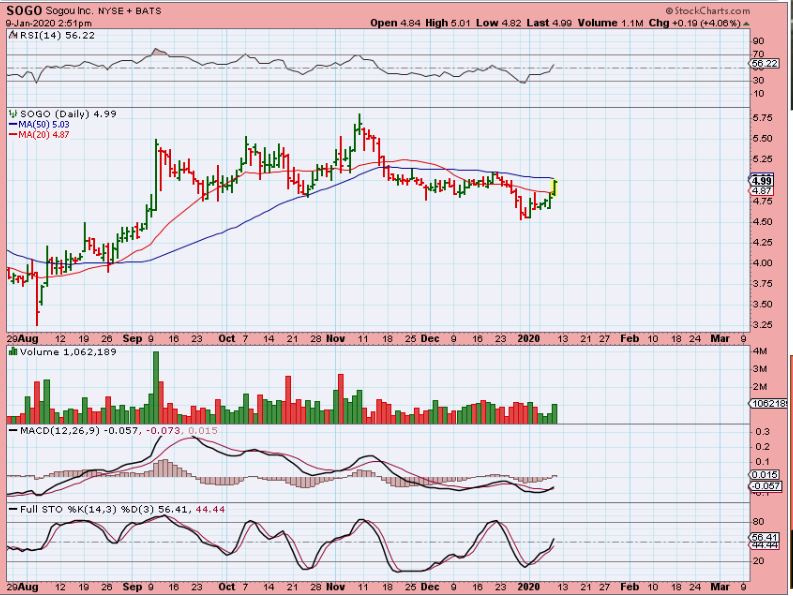Click the 44.44 stochastic %D tag on axis
Image resolution: width=793 pixels, height=596 pixels.
(x=765, y=545)
